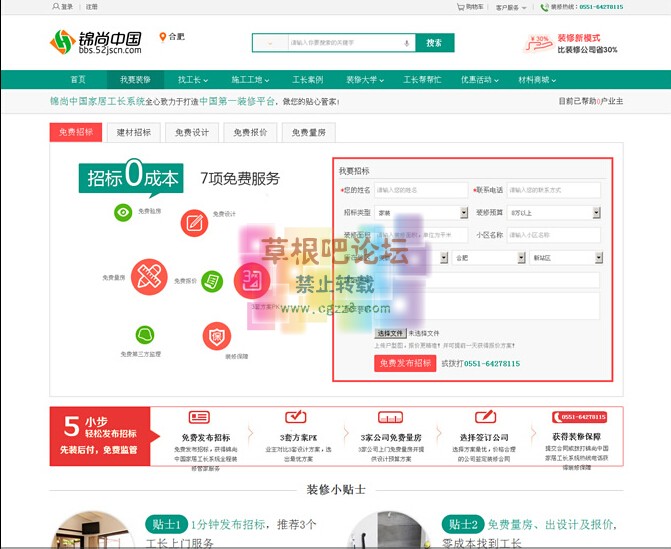Viewport: 671px width, 549px height.
Task: Switch to the 免费设计 tab
Action: click(x=192, y=132)
